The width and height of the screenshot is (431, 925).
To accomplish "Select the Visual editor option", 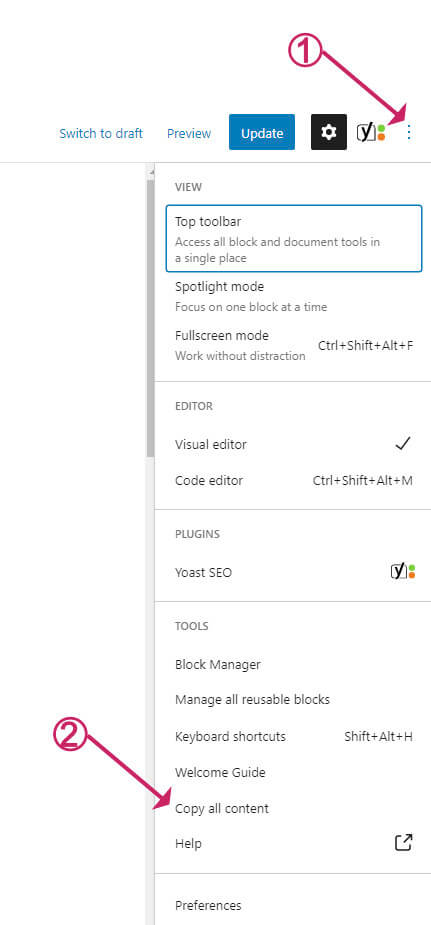I will click(x=294, y=444).
